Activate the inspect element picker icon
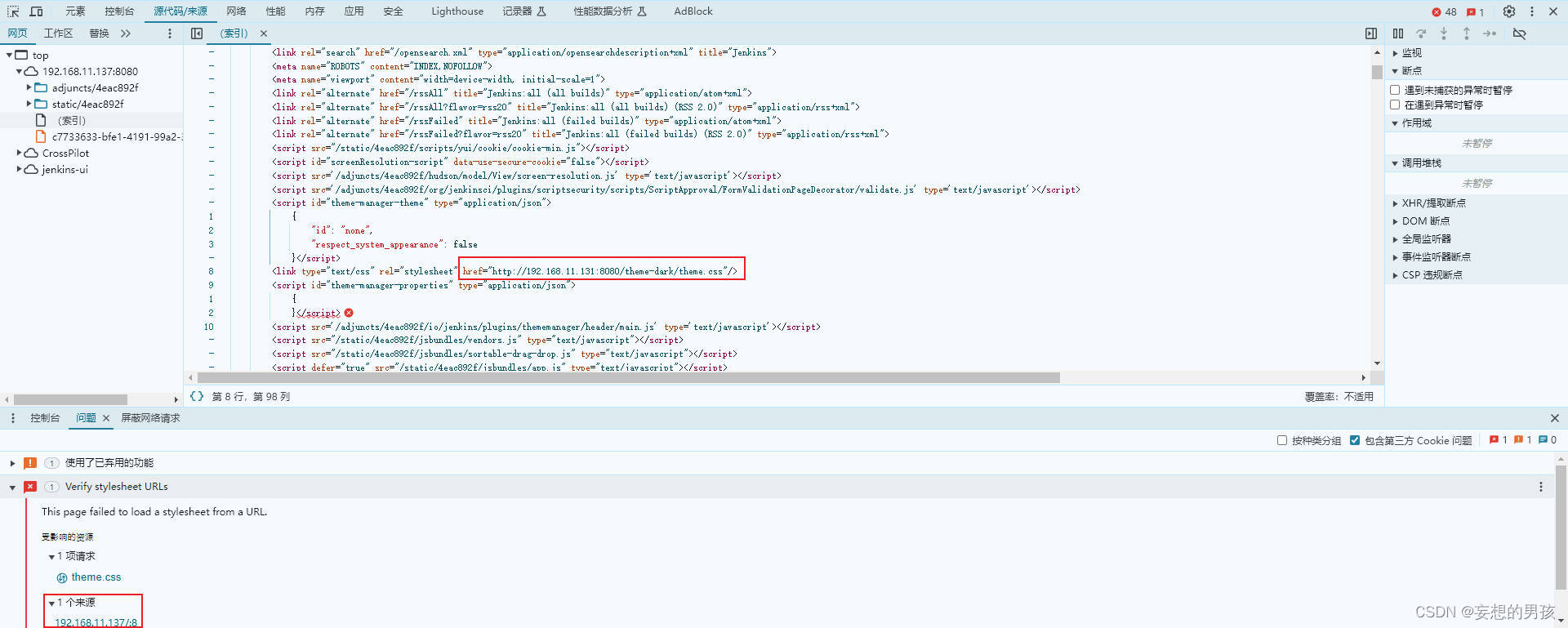1568x628 pixels. point(13,11)
